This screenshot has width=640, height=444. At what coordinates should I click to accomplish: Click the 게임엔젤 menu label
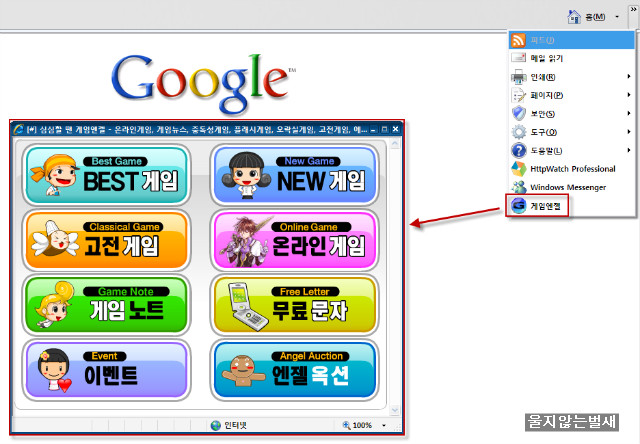(545, 206)
